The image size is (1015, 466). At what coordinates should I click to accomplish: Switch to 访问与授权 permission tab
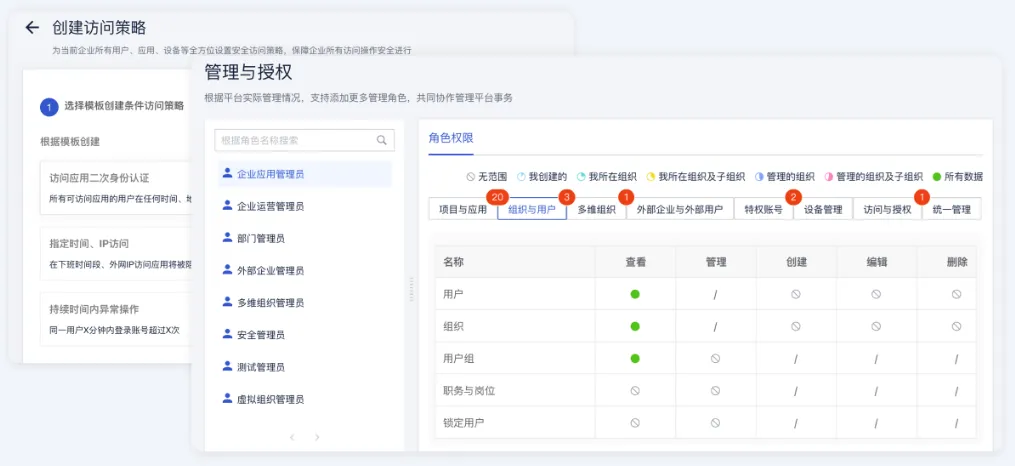click(887, 209)
